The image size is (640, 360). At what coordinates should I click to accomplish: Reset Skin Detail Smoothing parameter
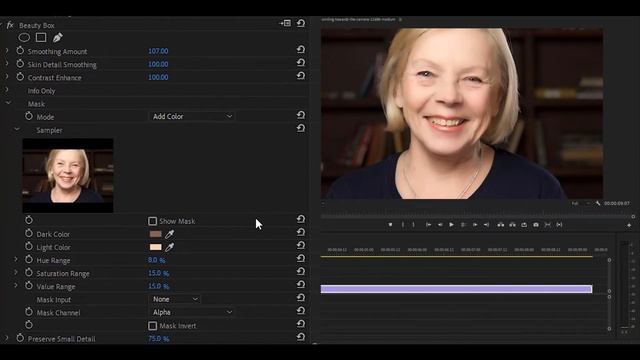click(x=301, y=63)
